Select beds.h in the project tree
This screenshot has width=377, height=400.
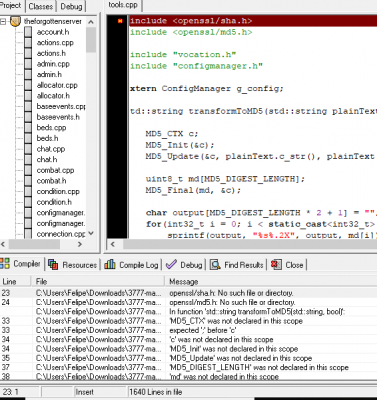(x=47, y=138)
